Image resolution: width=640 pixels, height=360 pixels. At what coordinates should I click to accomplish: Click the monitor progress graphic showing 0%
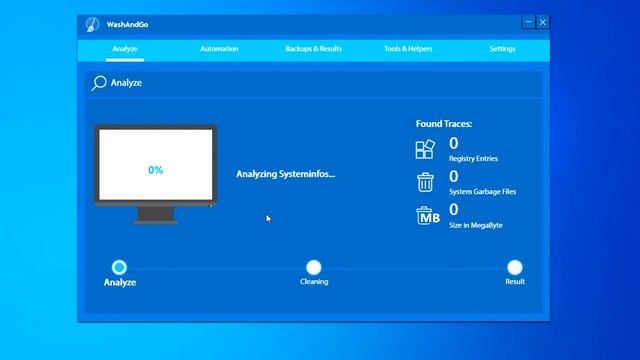[156, 174]
